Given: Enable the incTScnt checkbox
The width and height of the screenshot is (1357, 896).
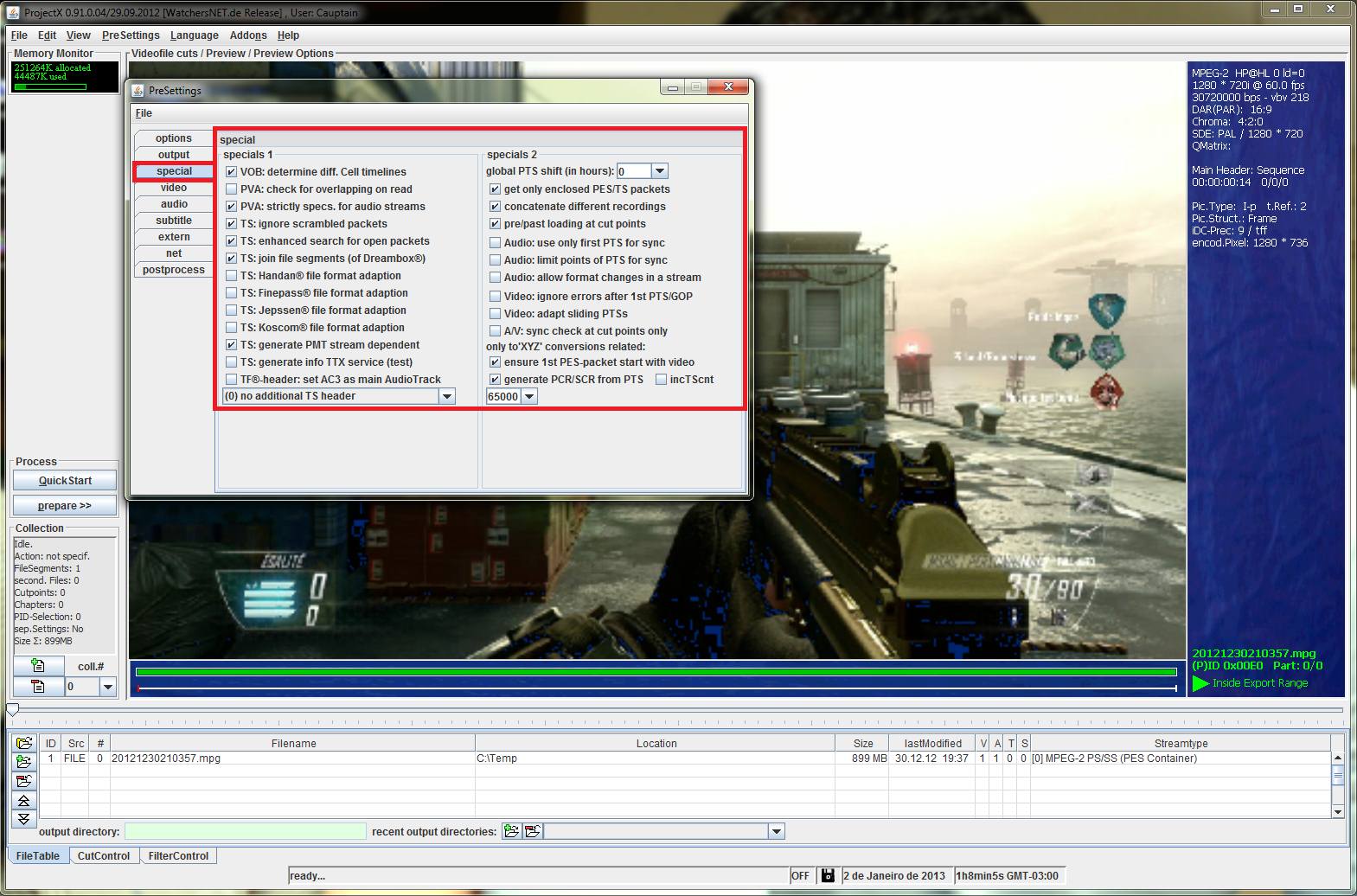Looking at the screenshot, I should 661,380.
